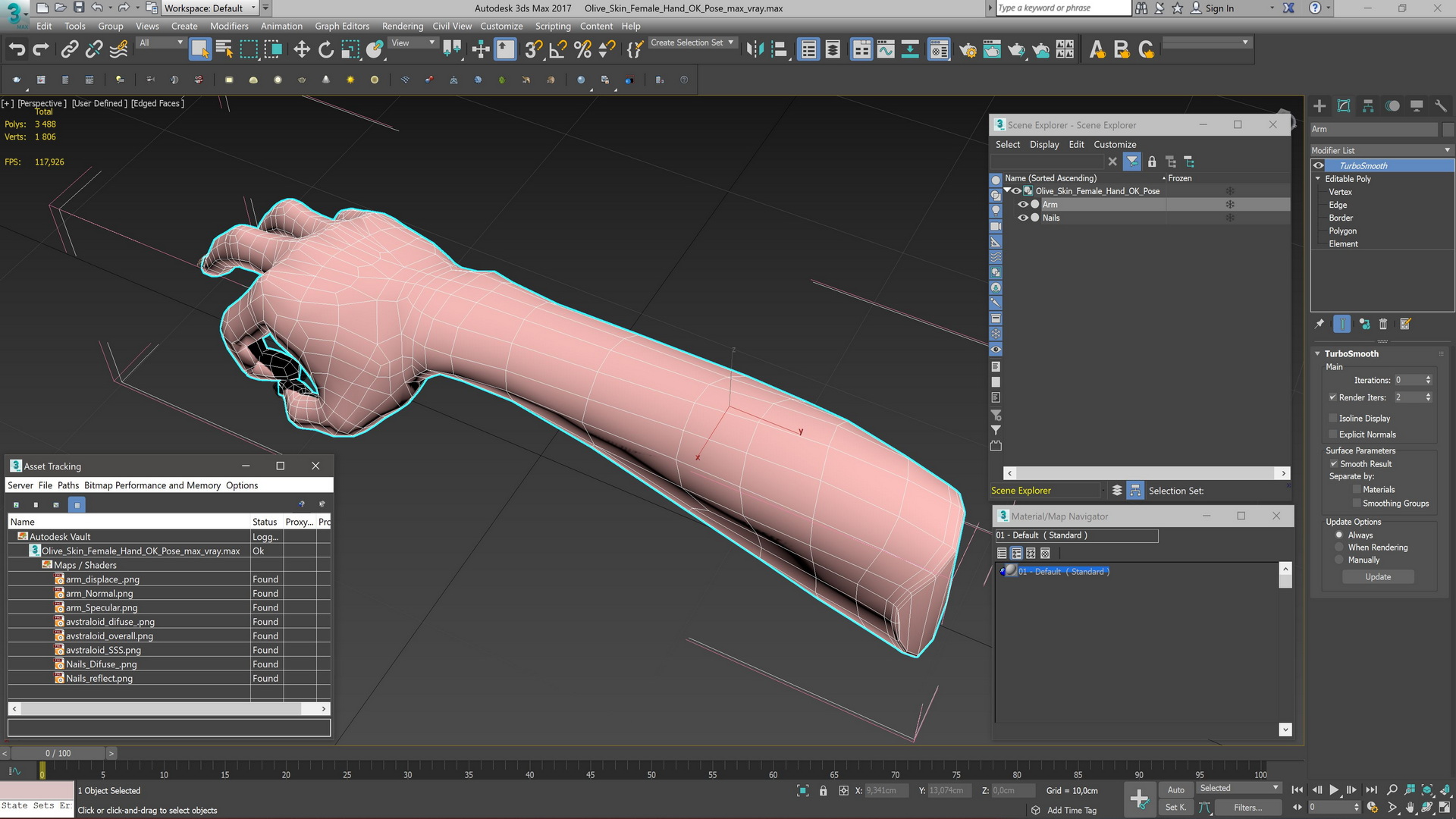Click the Arm object color swatch
Screen dimensions: 1456x819
coord(1448,129)
